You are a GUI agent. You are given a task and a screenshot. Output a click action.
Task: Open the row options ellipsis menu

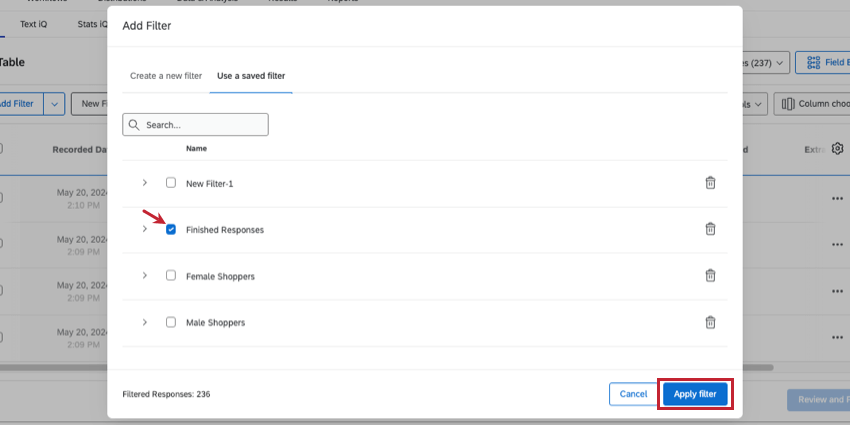click(837, 198)
